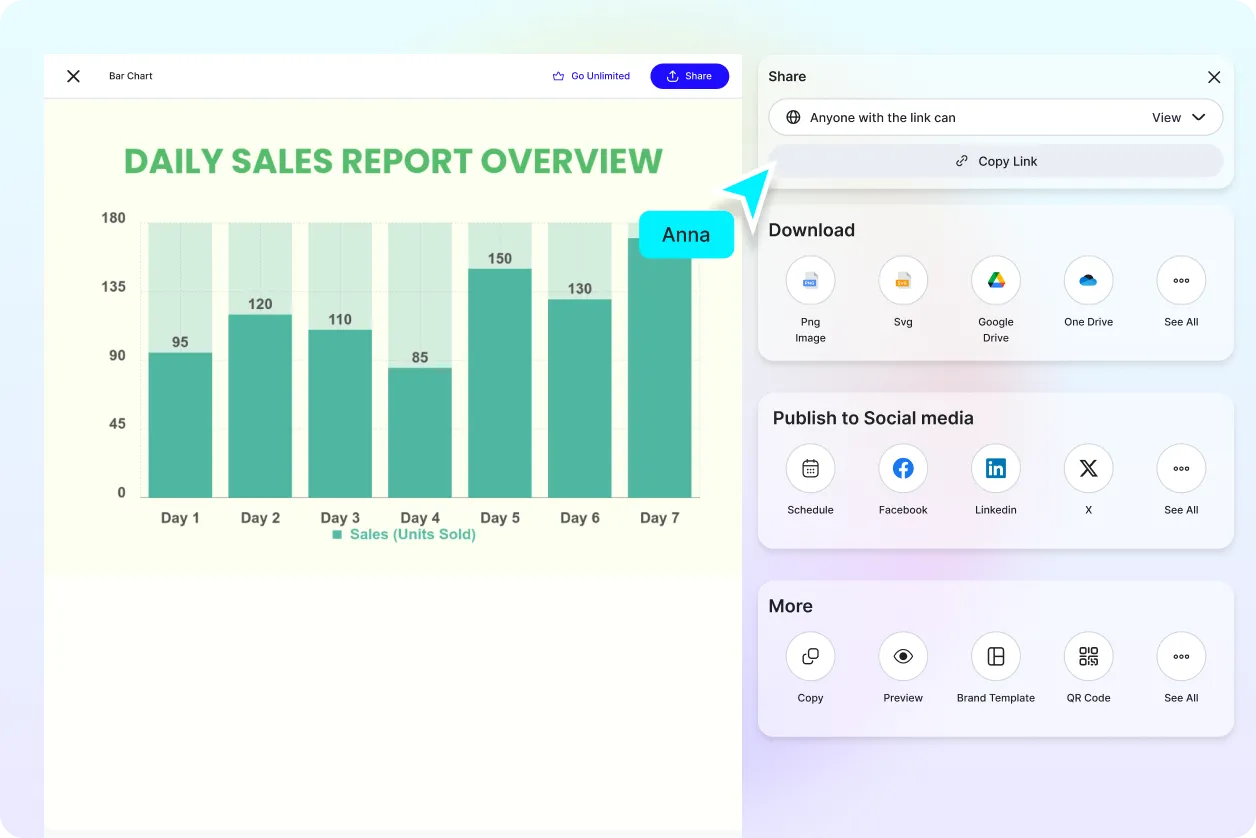Click the Anyone with the link can text
This screenshot has width=1256, height=838.
pos(883,117)
